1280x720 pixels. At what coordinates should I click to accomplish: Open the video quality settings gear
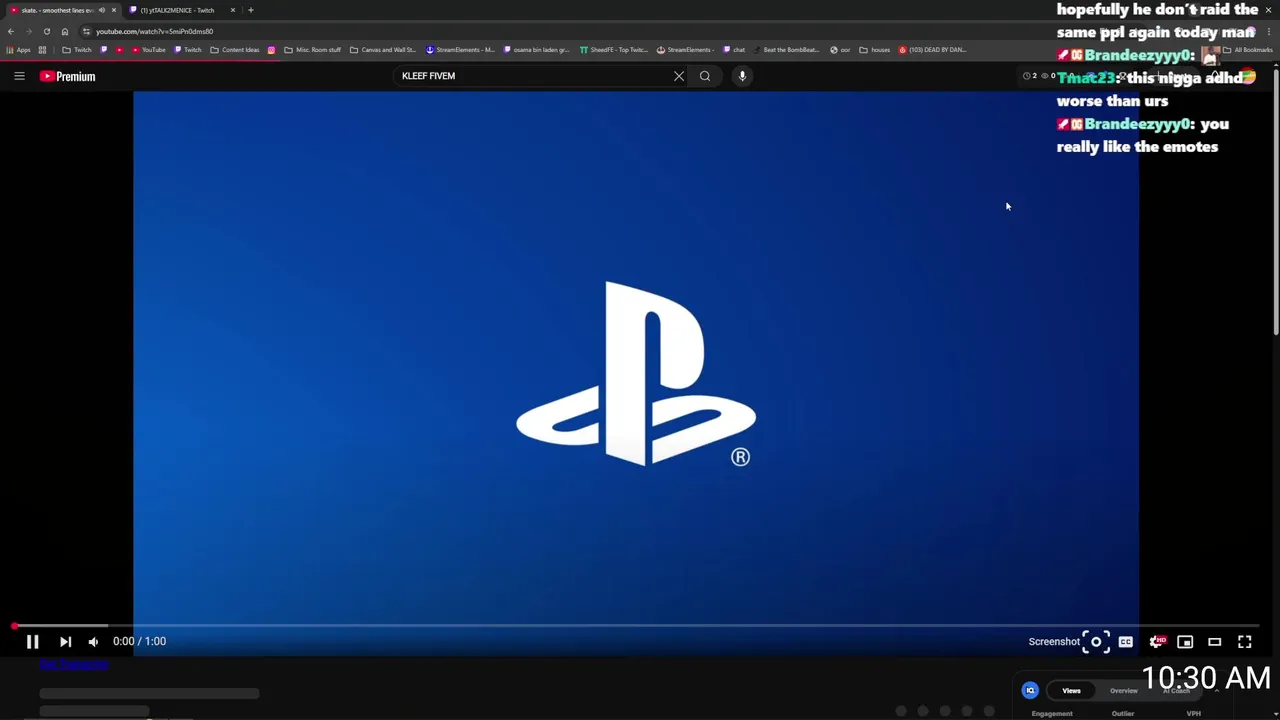1156,642
